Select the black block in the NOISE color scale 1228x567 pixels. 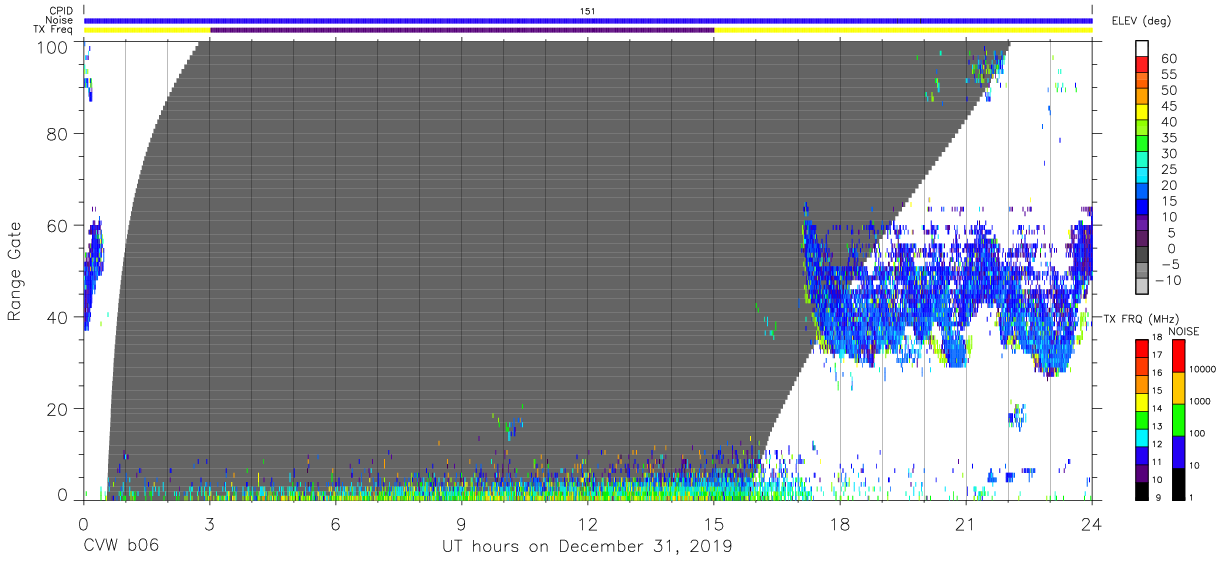(1178, 484)
